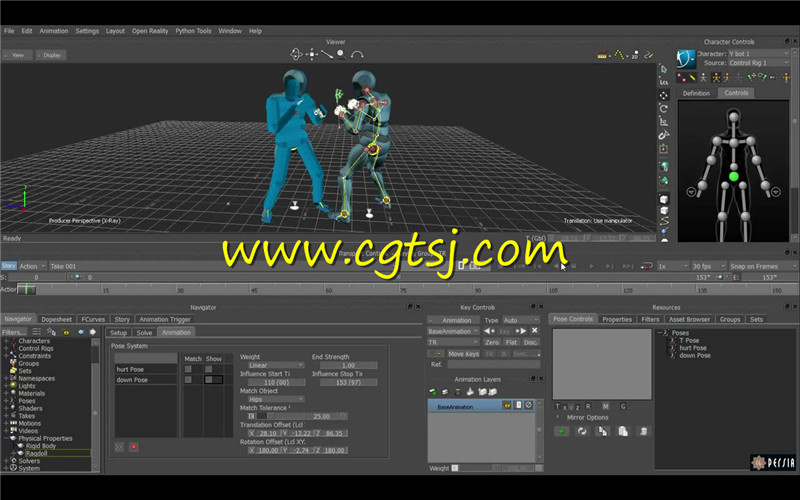Viewport: 800px width, 500px height.
Task: Open the Animation menu in the menu bar
Action: tap(54, 31)
